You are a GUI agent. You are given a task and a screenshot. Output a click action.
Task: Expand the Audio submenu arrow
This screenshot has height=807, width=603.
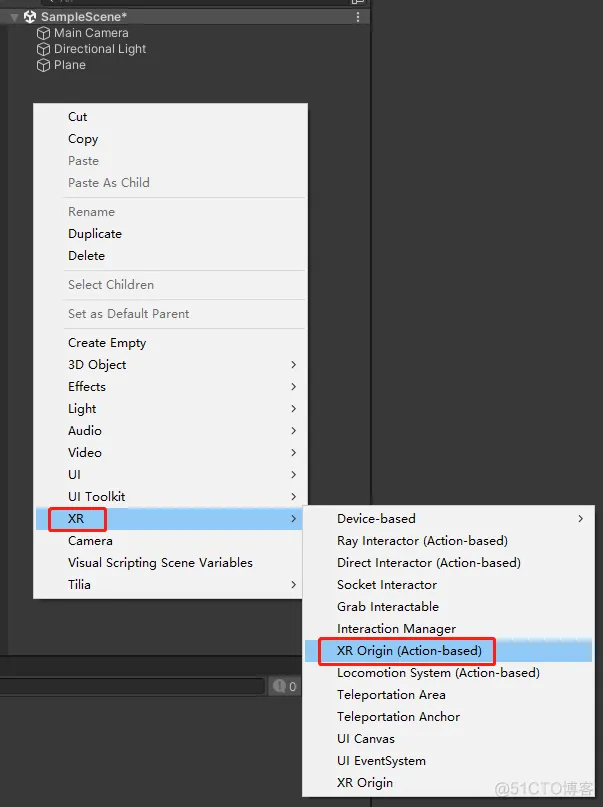click(x=293, y=431)
